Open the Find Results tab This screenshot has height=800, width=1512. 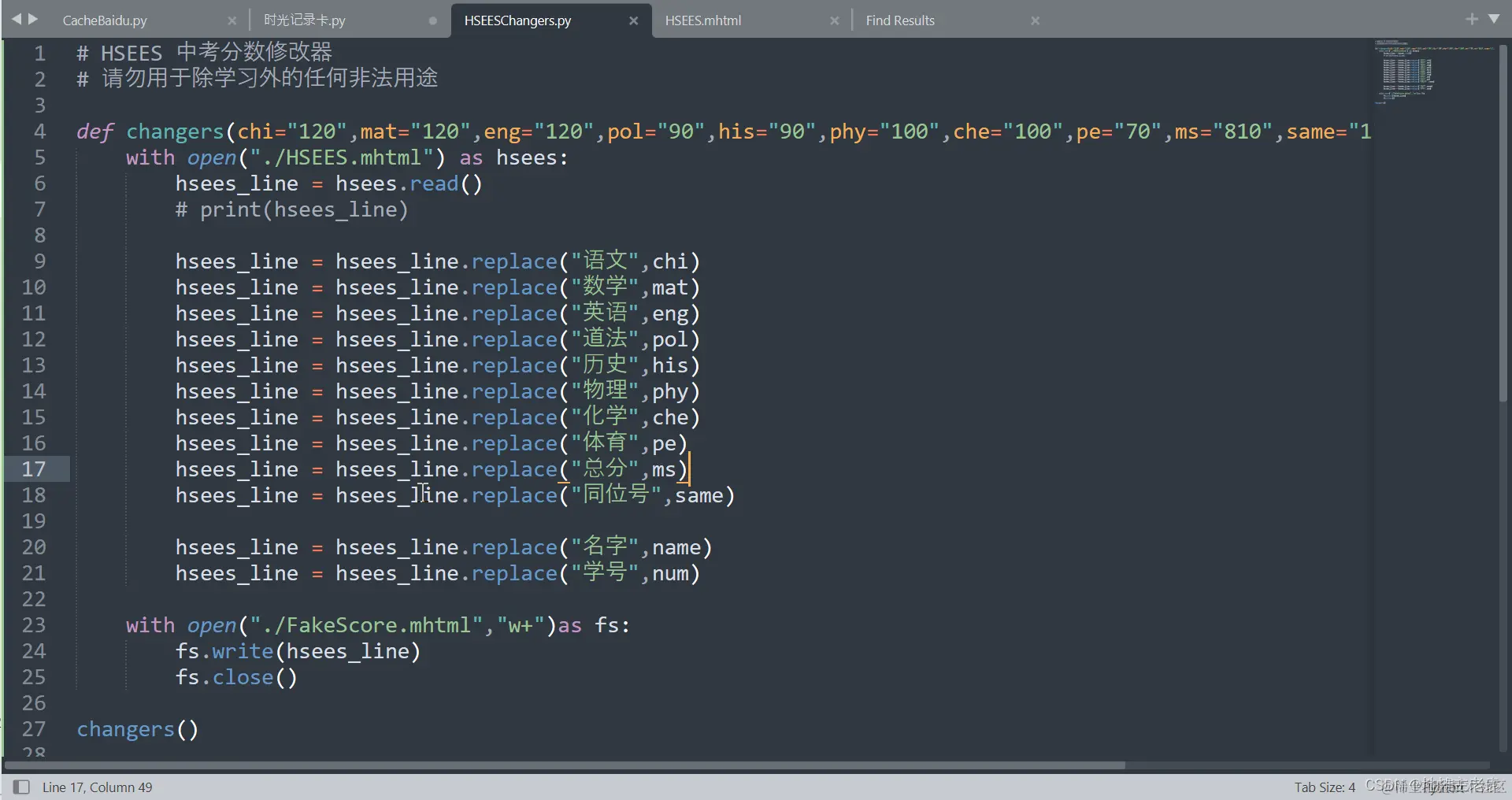(x=900, y=20)
